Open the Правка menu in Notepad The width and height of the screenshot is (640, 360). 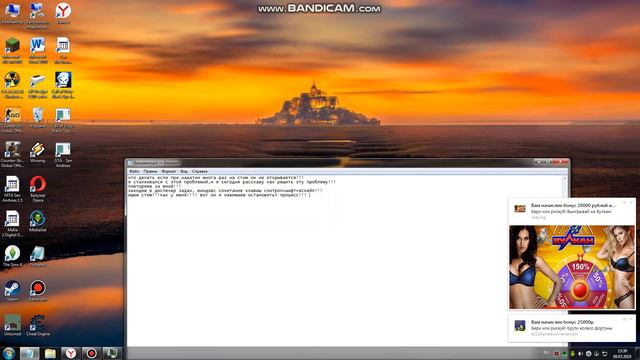[150, 171]
